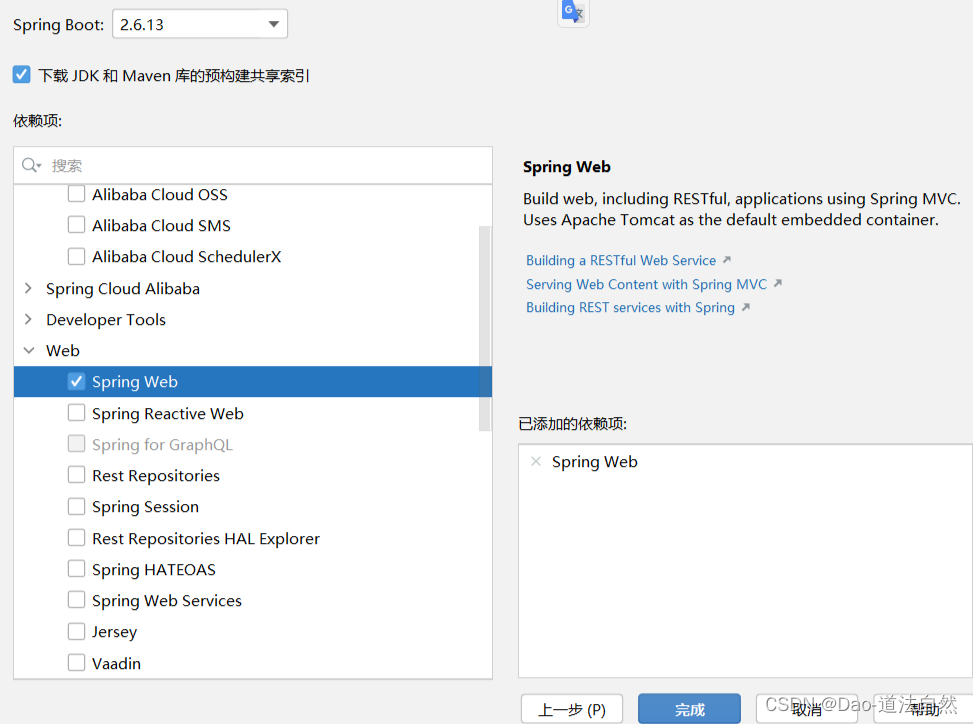
Task: Toggle the JDK and Maven shared index checkbox
Action: (21, 74)
